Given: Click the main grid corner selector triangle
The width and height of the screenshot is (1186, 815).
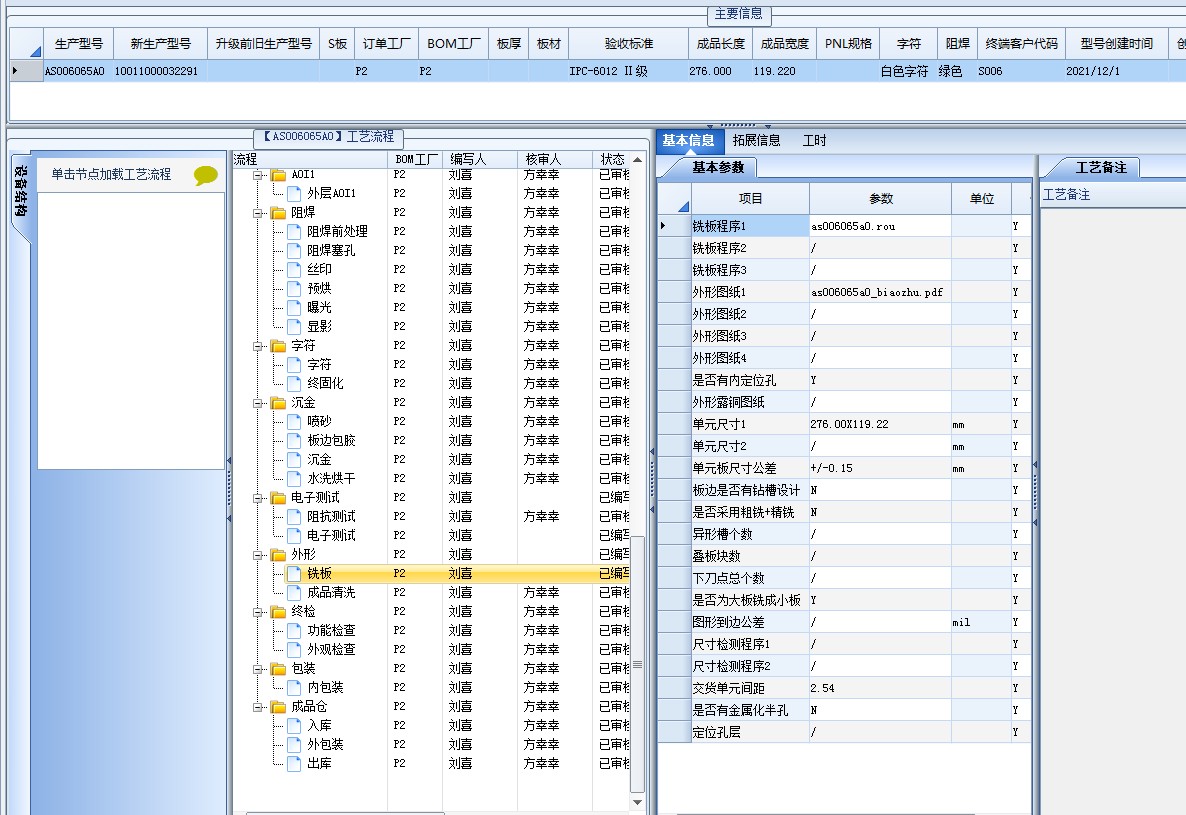Looking at the screenshot, I should click(x=35, y=51).
